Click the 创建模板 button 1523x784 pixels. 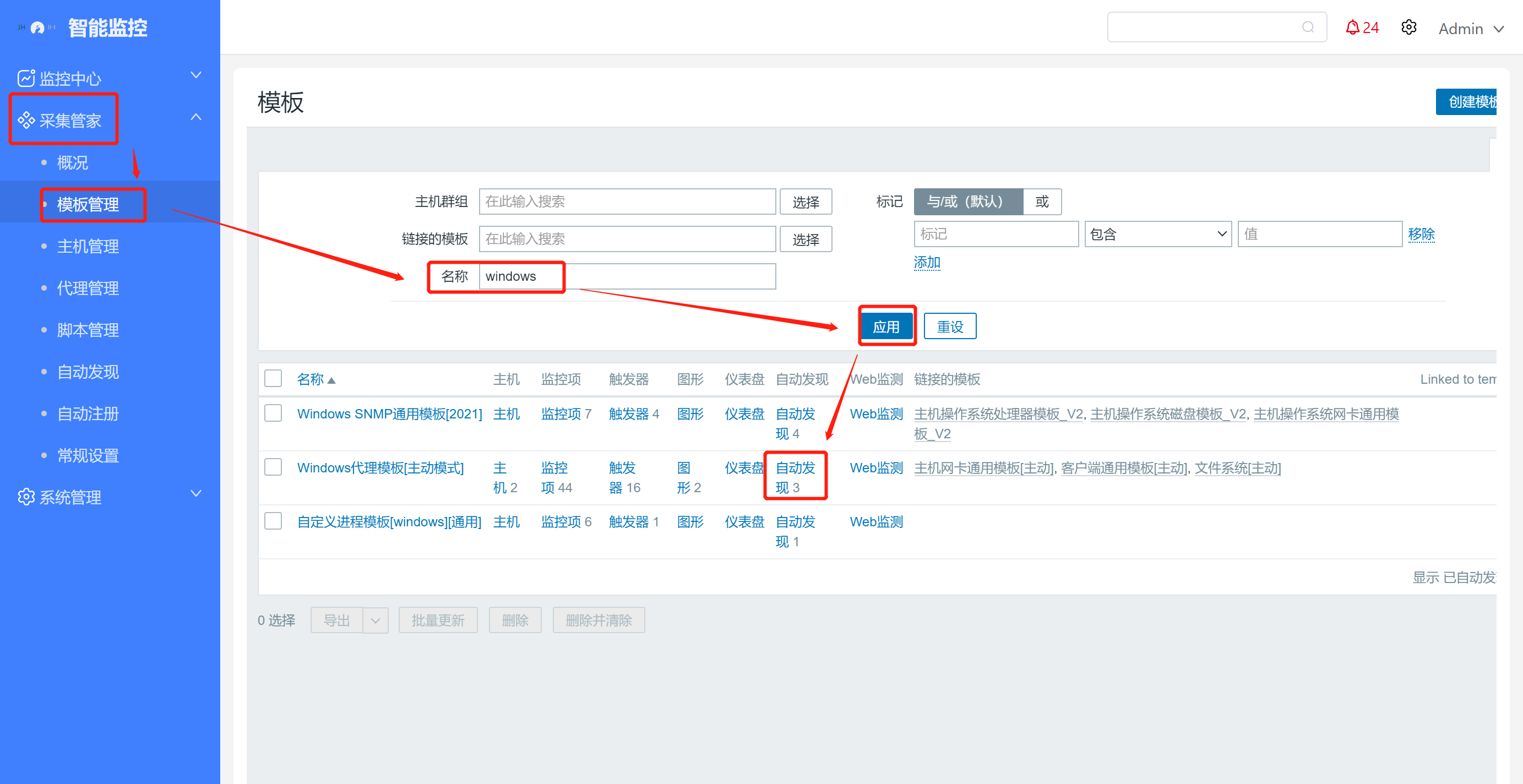click(1467, 102)
